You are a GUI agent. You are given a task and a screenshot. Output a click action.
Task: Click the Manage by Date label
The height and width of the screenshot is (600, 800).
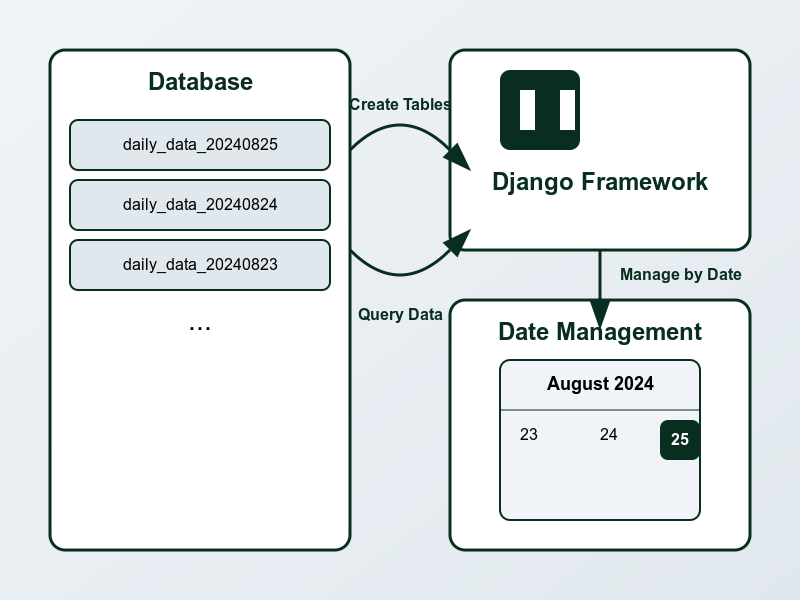tap(680, 275)
